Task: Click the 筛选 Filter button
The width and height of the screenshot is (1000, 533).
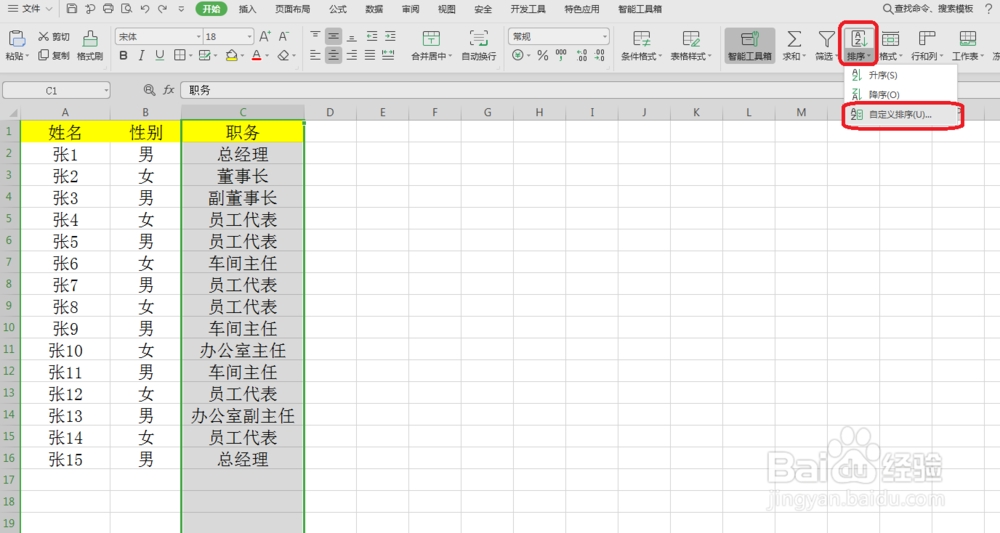Action: [x=826, y=46]
